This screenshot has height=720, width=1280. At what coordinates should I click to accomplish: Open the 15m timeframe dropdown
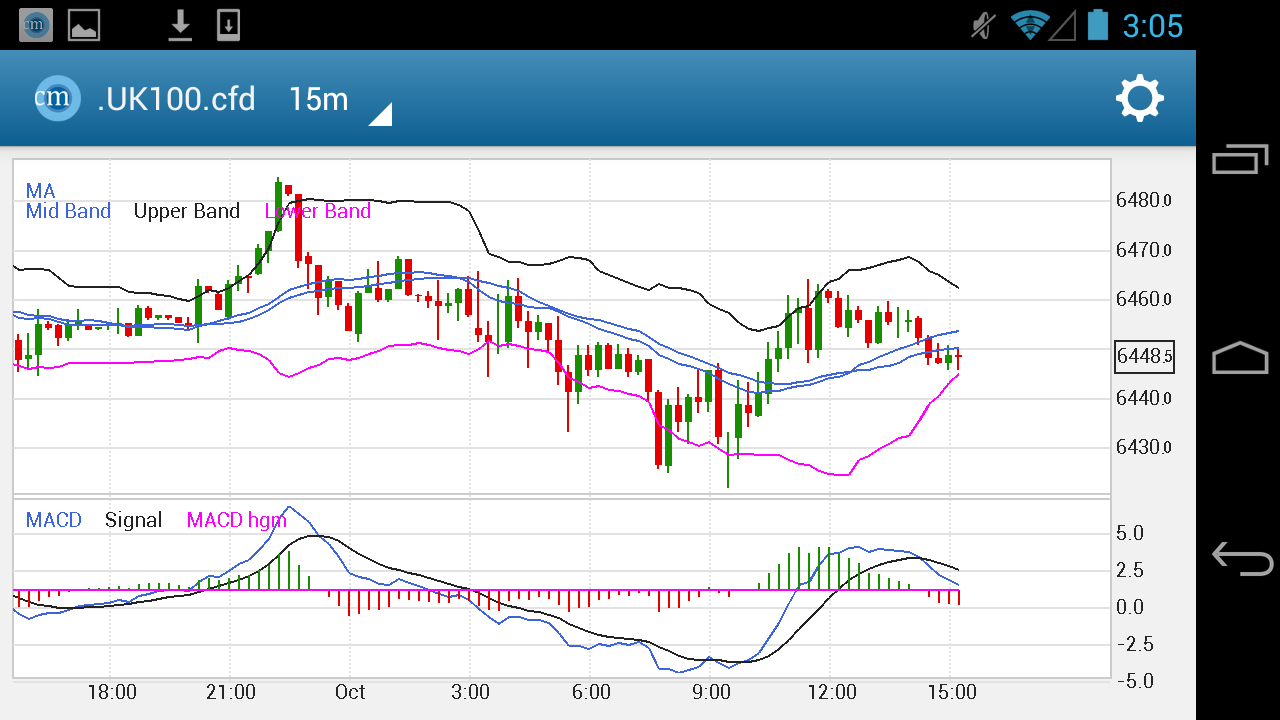[x=340, y=100]
